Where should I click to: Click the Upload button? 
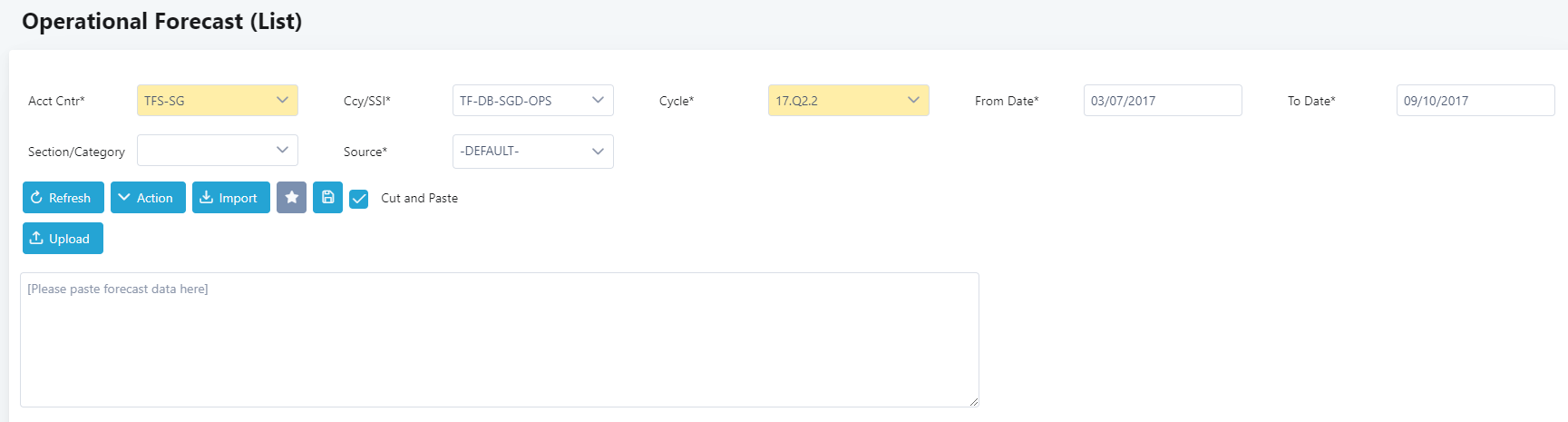[x=63, y=239]
